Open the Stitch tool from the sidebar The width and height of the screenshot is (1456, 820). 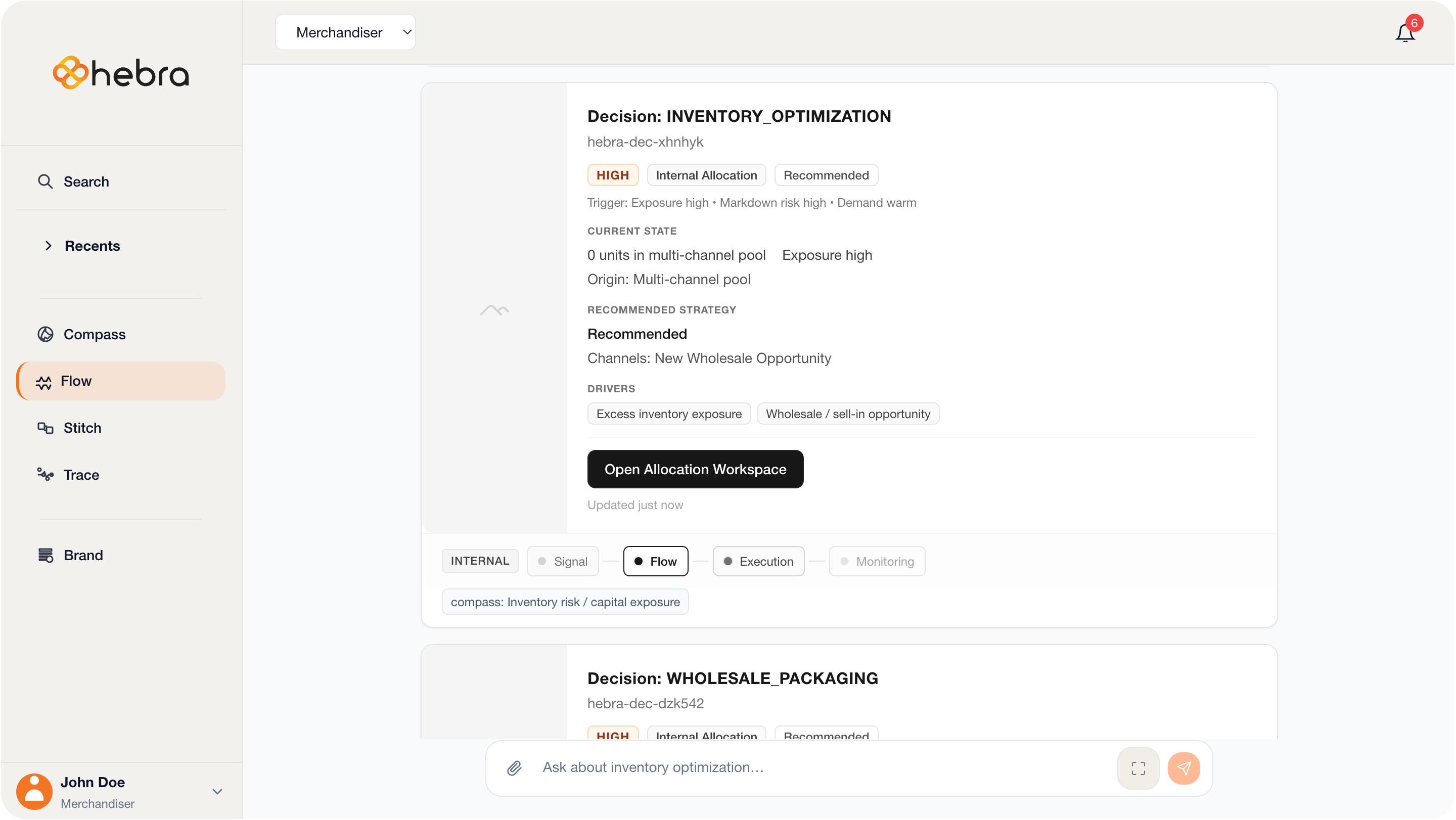[x=81, y=428]
